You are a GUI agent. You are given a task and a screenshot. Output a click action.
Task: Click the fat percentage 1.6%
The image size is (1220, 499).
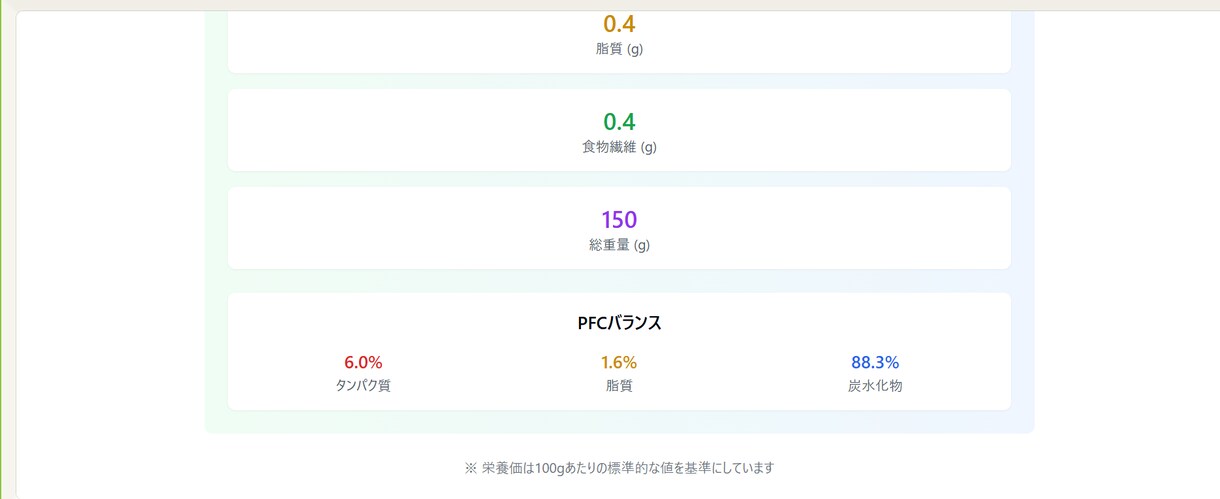click(619, 362)
